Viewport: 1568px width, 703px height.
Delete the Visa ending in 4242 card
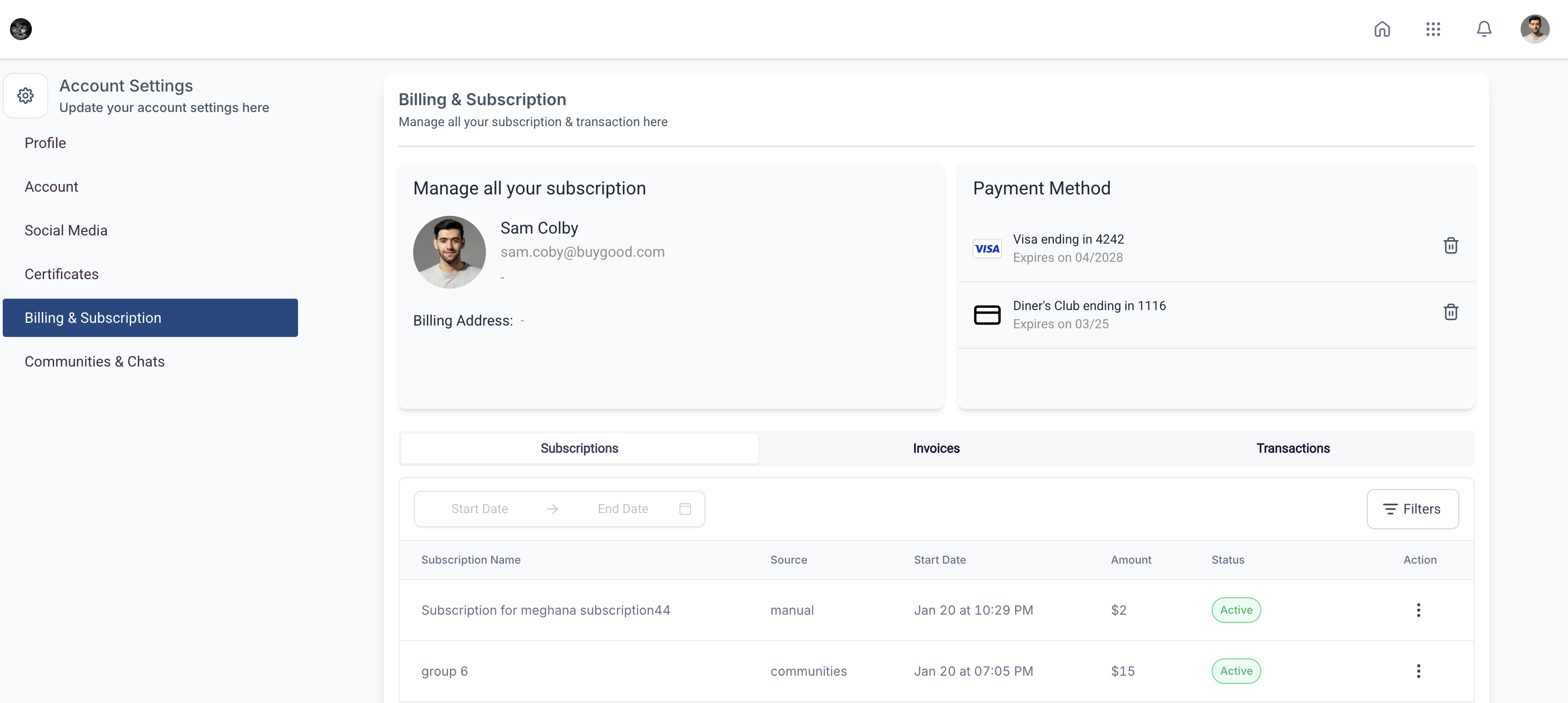(1451, 245)
